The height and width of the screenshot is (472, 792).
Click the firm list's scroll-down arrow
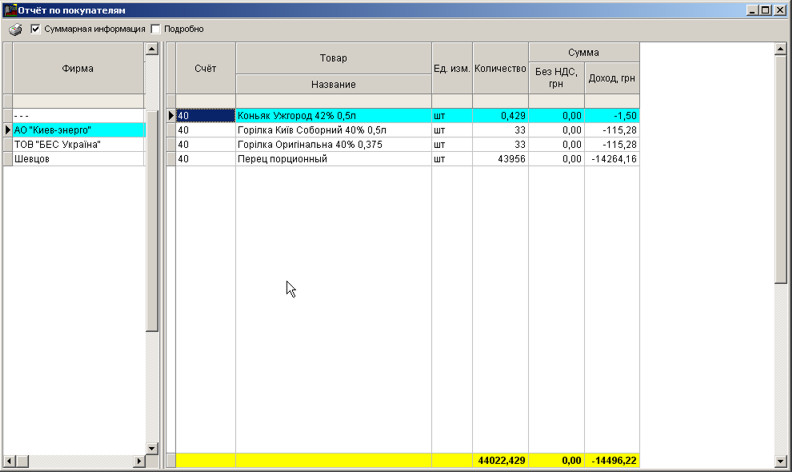[152, 447]
